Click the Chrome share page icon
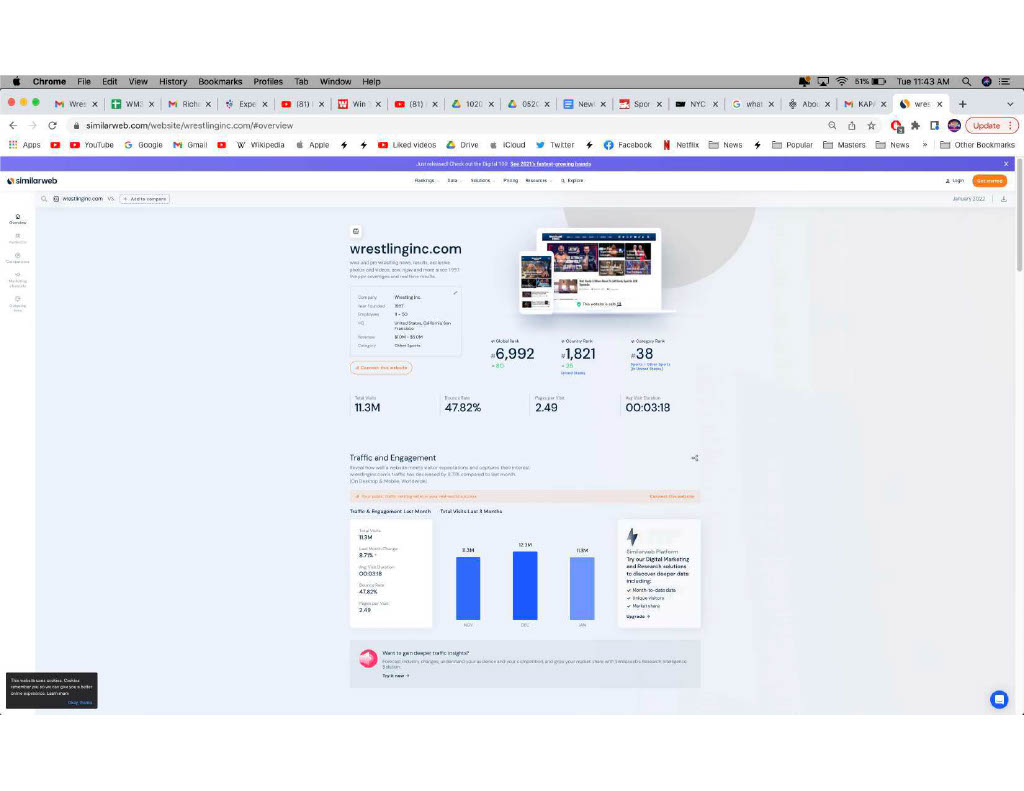1024x791 pixels. (852, 125)
